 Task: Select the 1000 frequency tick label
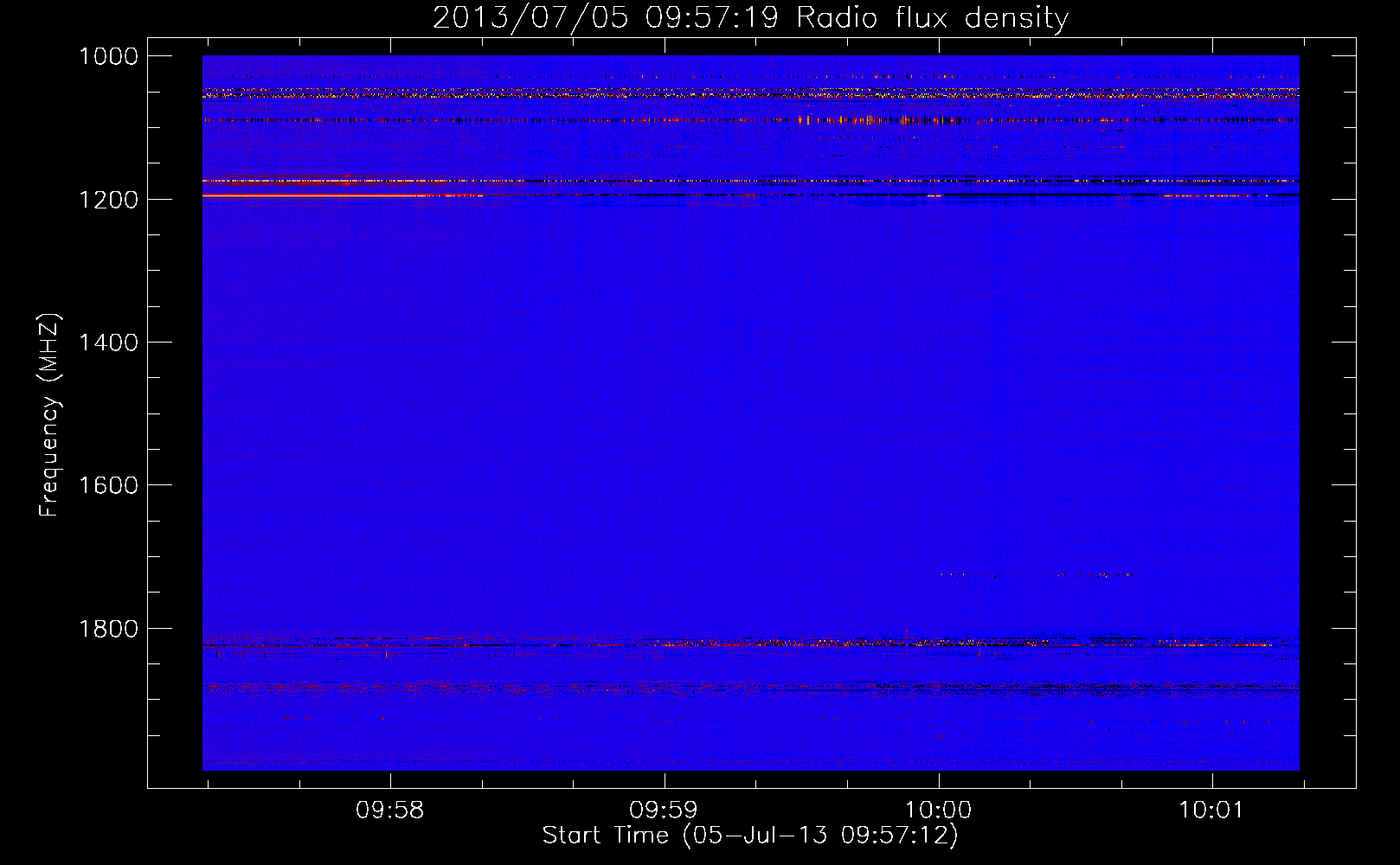click(108, 56)
